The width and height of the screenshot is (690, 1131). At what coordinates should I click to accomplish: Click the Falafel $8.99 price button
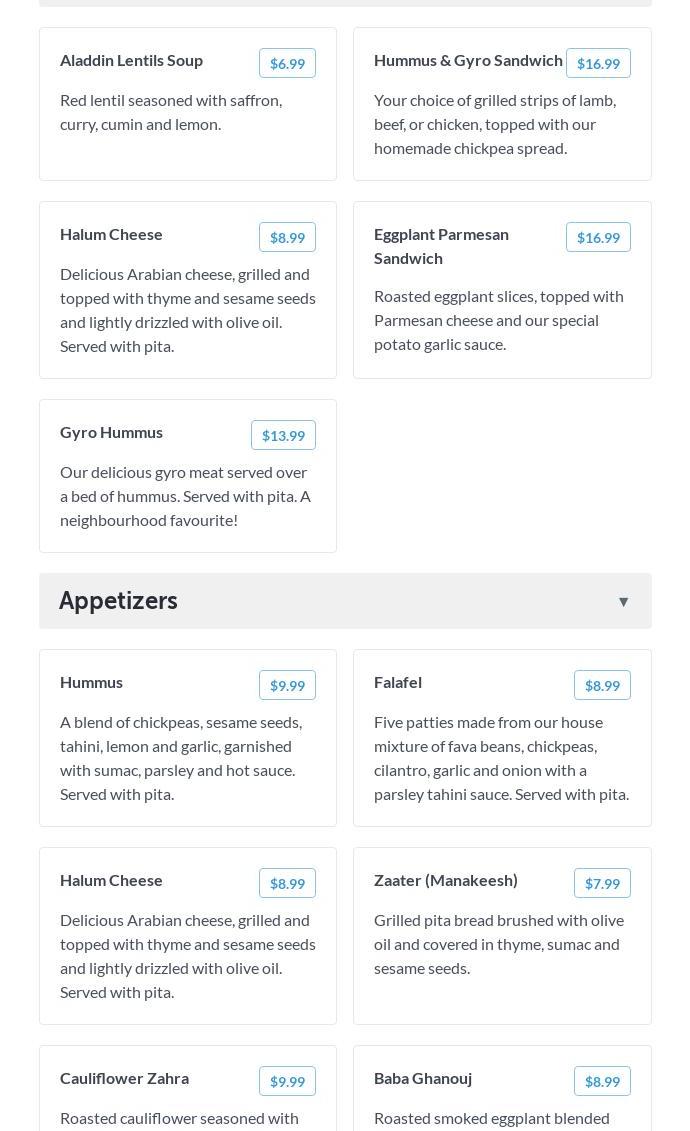coord(602,685)
